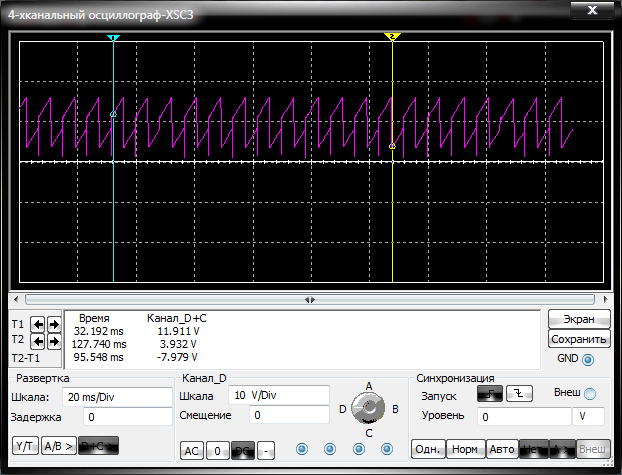Click the T1 time value 32.192 ms

[x=98, y=331]
